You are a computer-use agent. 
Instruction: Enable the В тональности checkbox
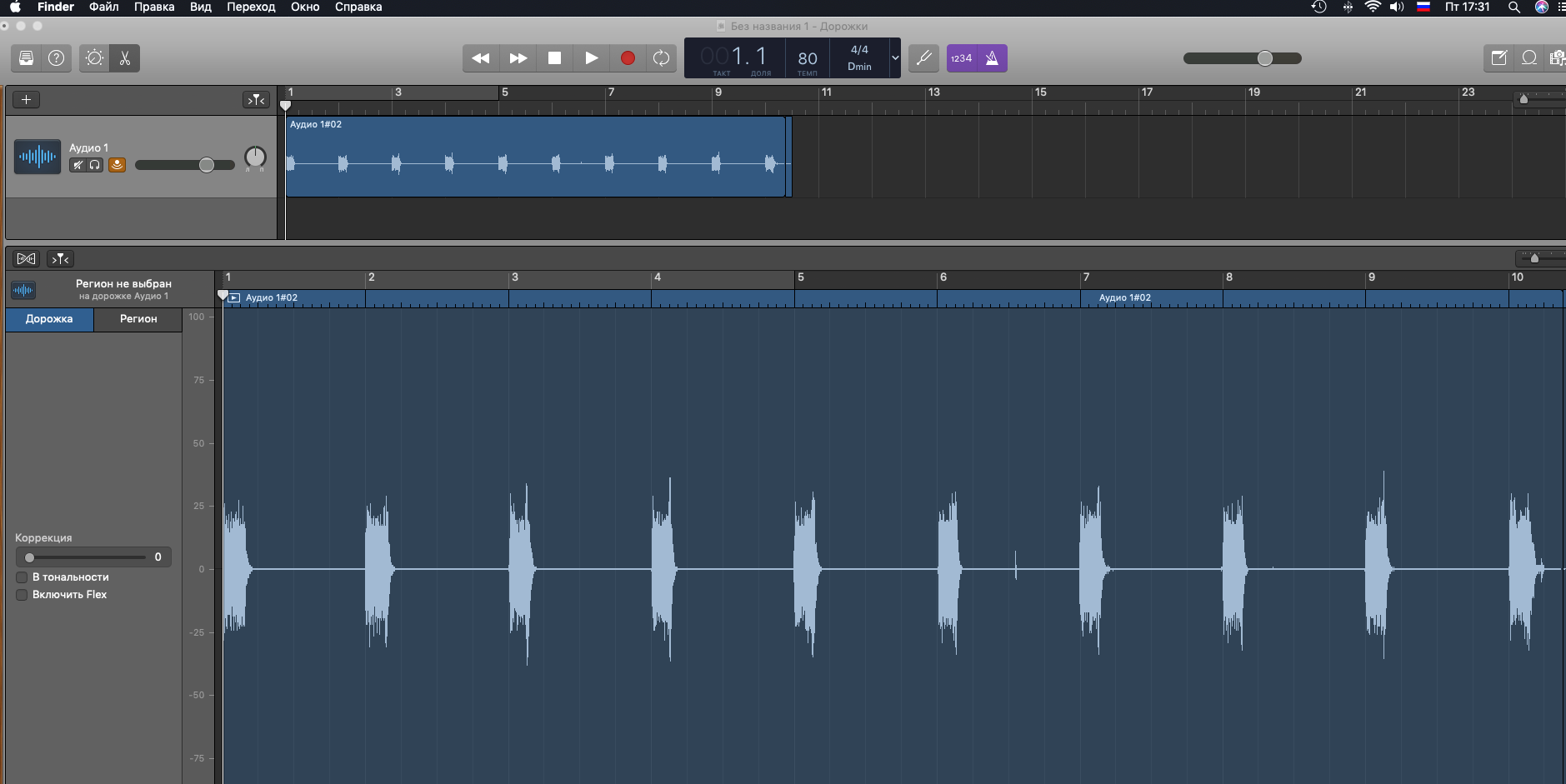22,577
